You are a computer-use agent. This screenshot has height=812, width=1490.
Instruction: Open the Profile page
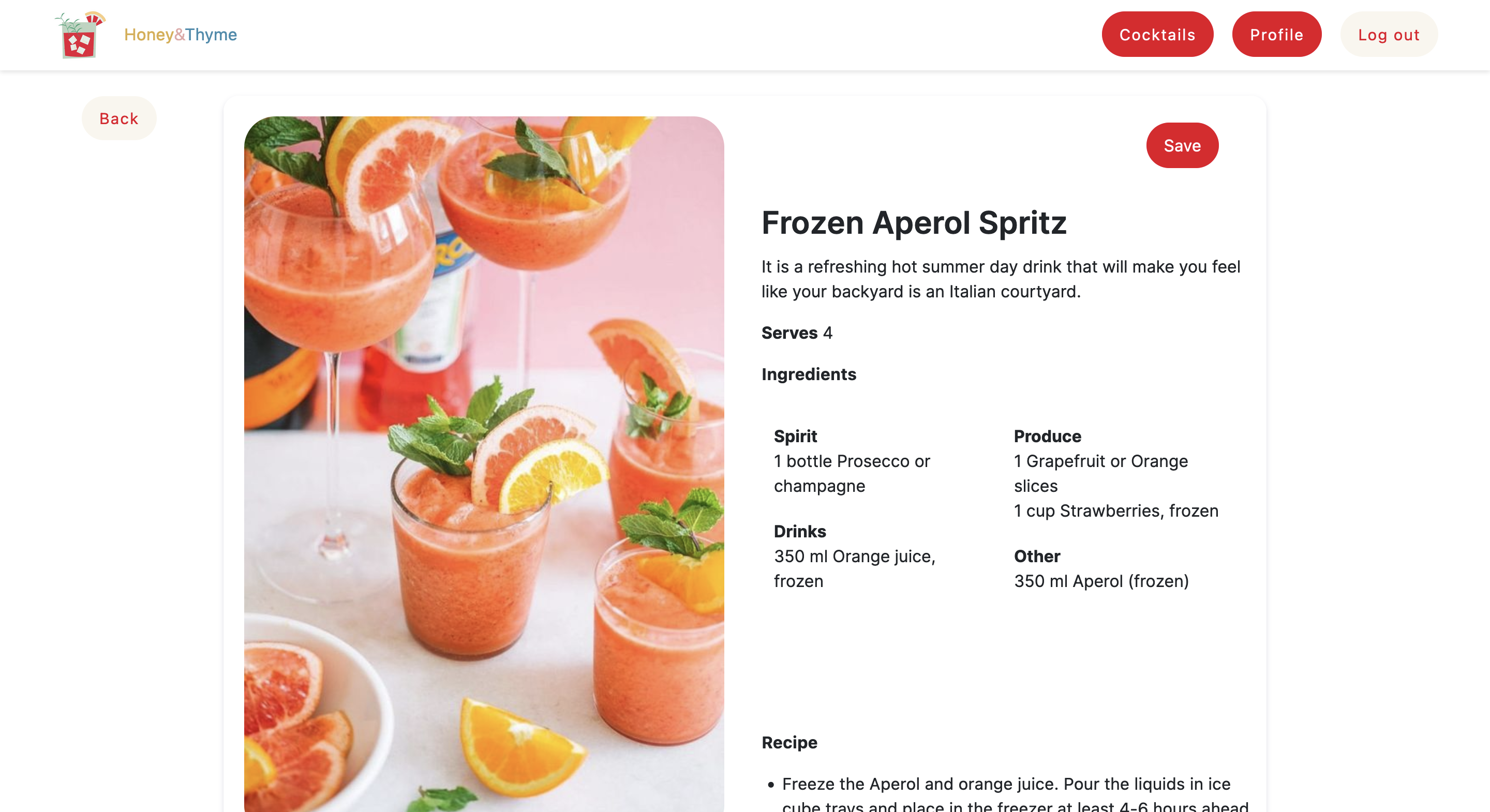coord(1276,35)
